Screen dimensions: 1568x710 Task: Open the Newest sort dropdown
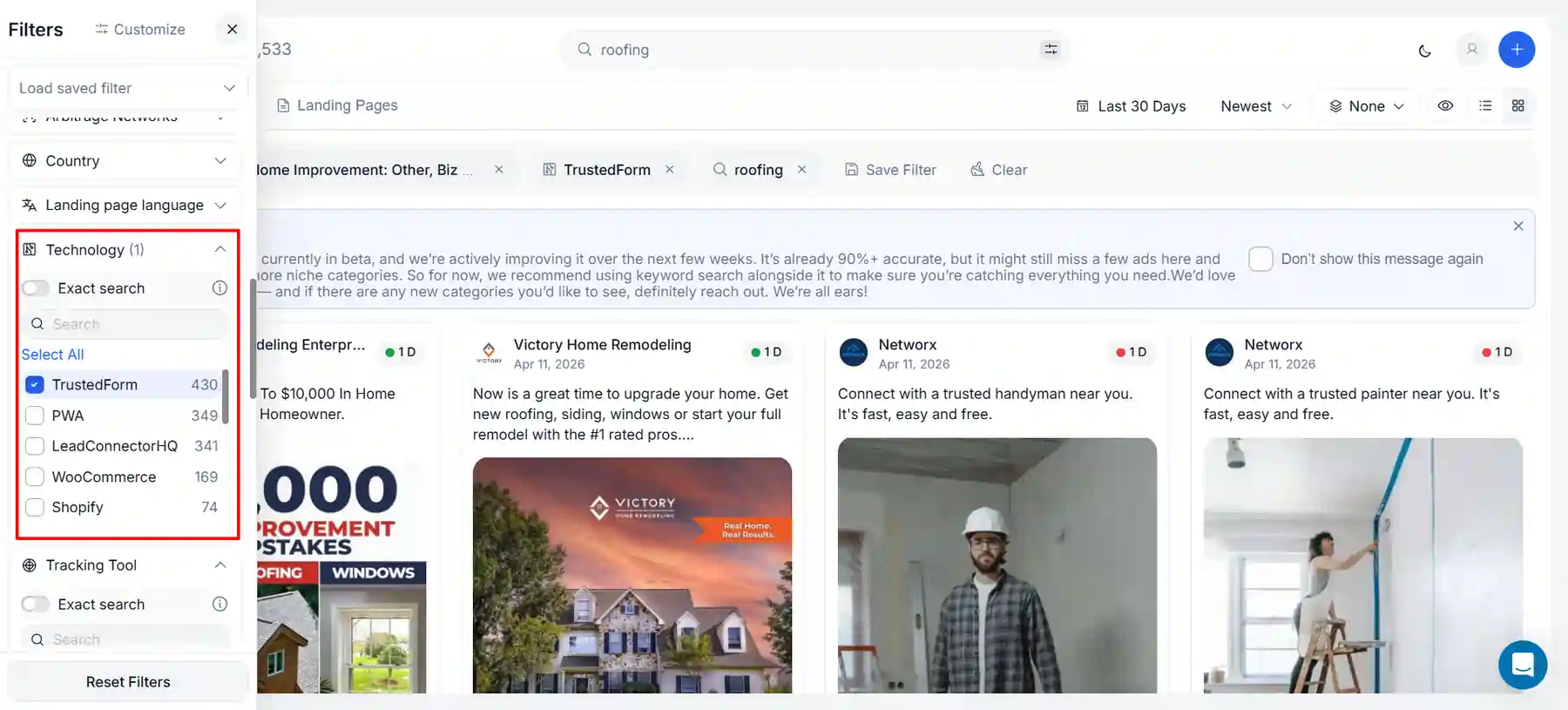(1255, 106)
